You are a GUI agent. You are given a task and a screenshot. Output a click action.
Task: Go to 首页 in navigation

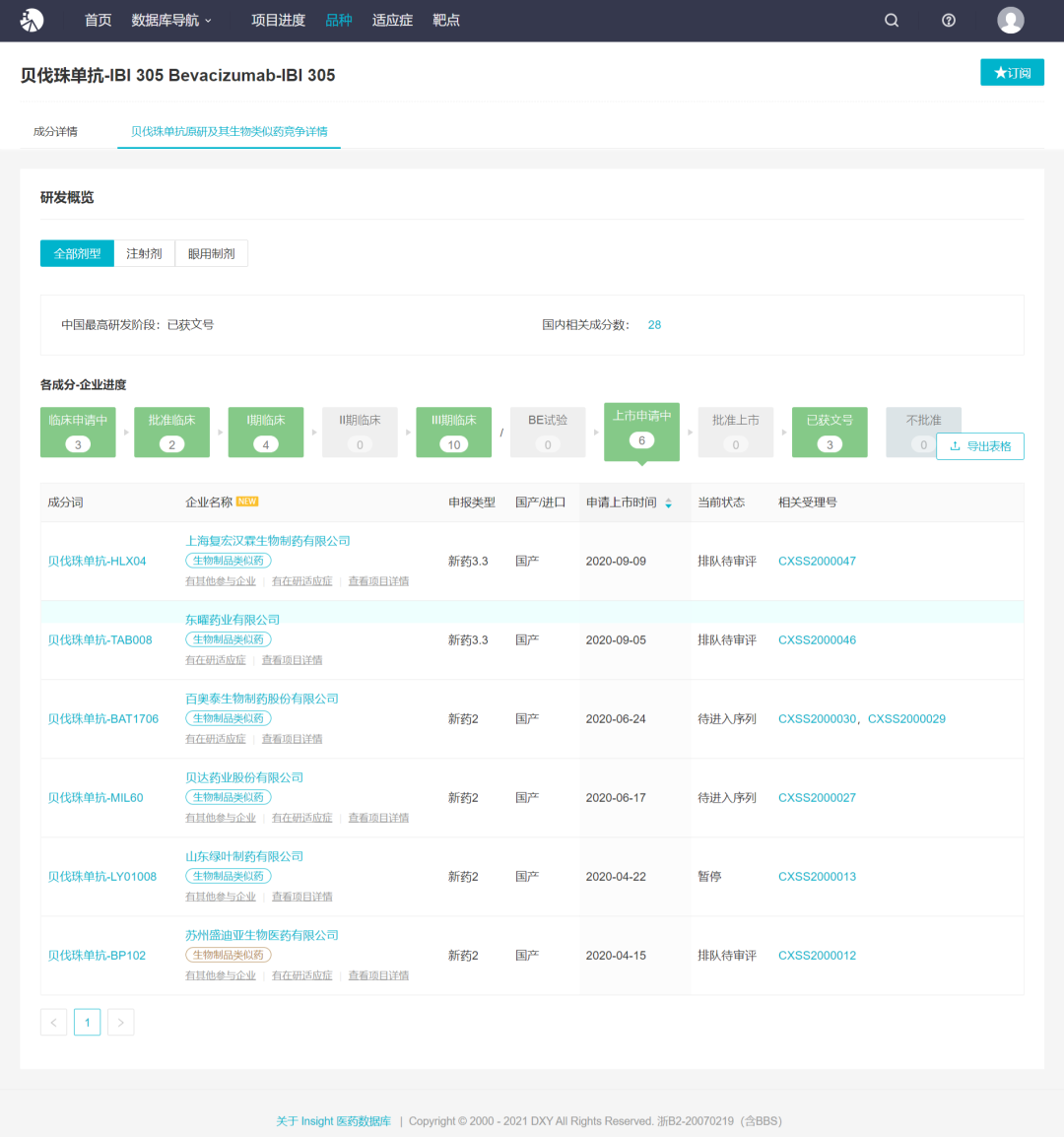click(98, 21)
